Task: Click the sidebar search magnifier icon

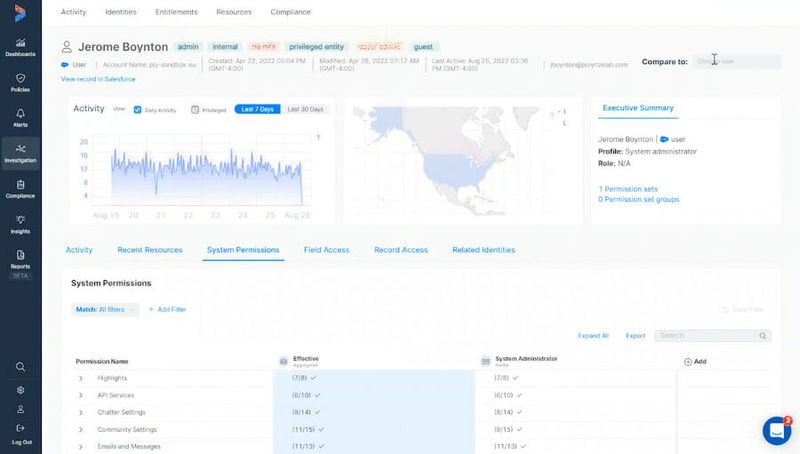Action: click(x=21, y=367)
